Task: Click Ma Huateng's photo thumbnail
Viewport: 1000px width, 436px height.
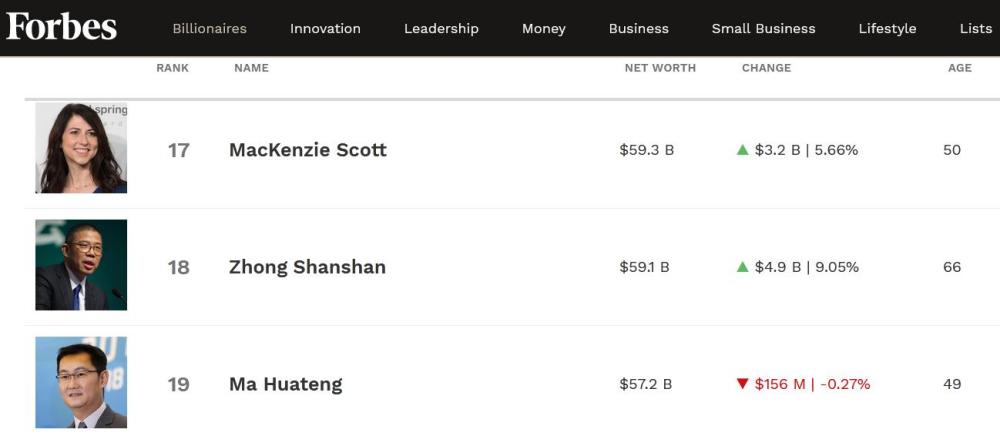Action: coord(81,382)
